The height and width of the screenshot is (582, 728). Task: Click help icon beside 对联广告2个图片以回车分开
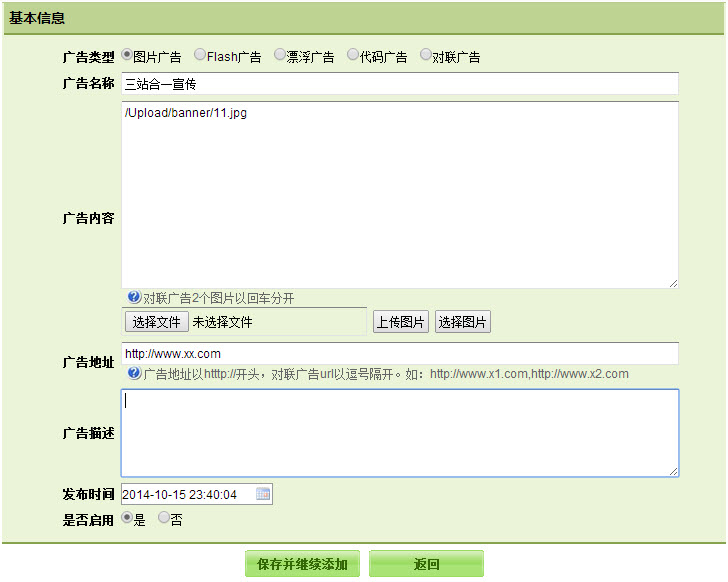(134, 297)
